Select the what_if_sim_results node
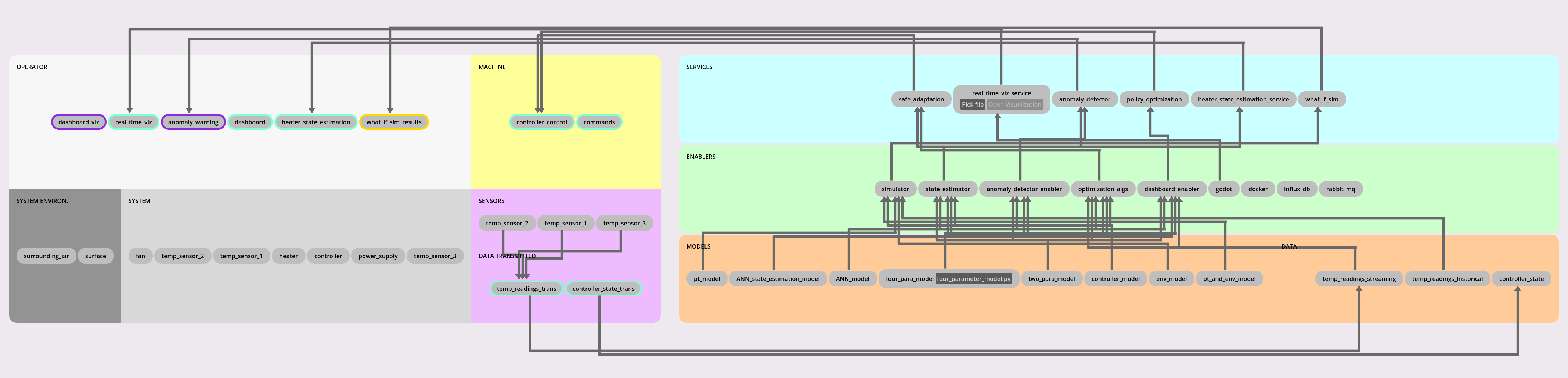The image size is (1568, 378). tap(394, 122)
